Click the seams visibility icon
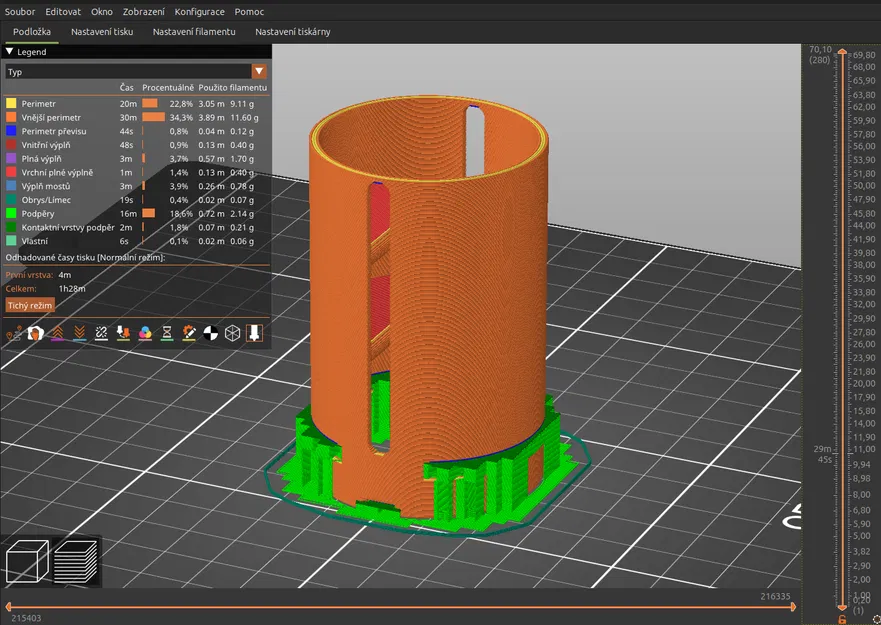 point(101,333)
